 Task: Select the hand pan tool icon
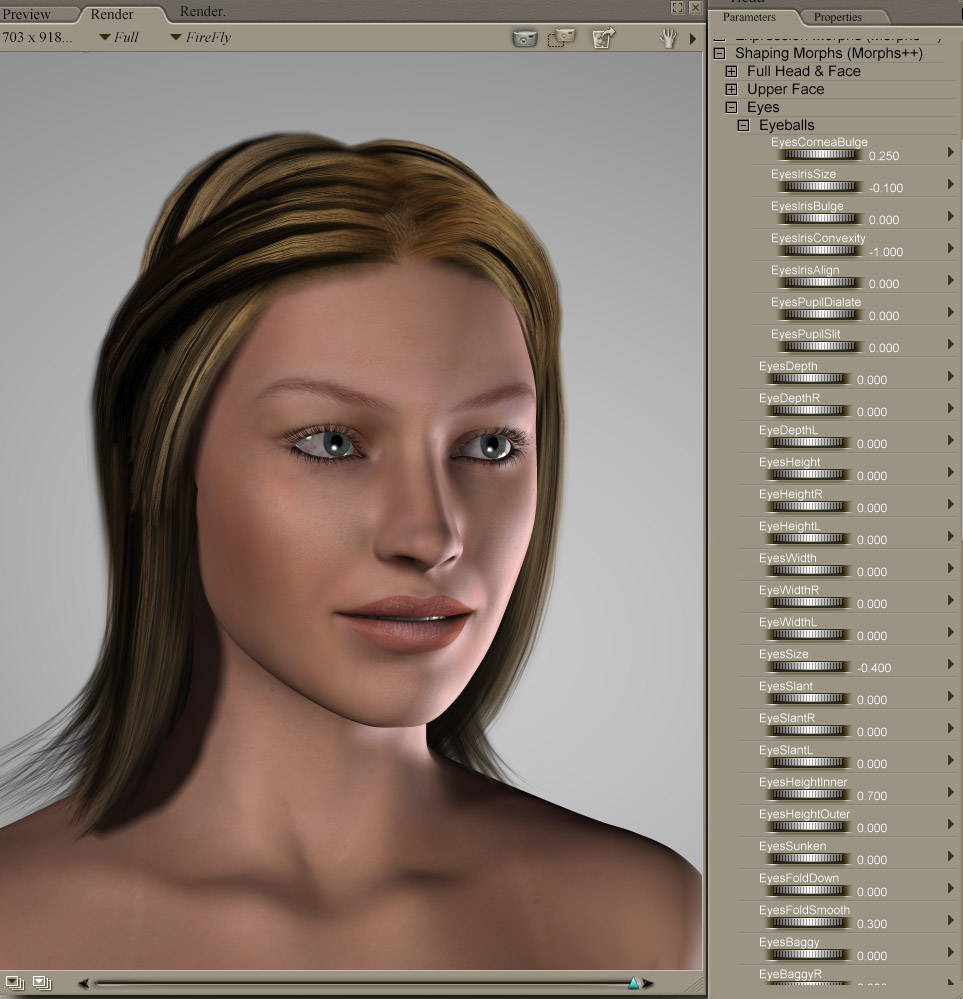click(667, 38)
